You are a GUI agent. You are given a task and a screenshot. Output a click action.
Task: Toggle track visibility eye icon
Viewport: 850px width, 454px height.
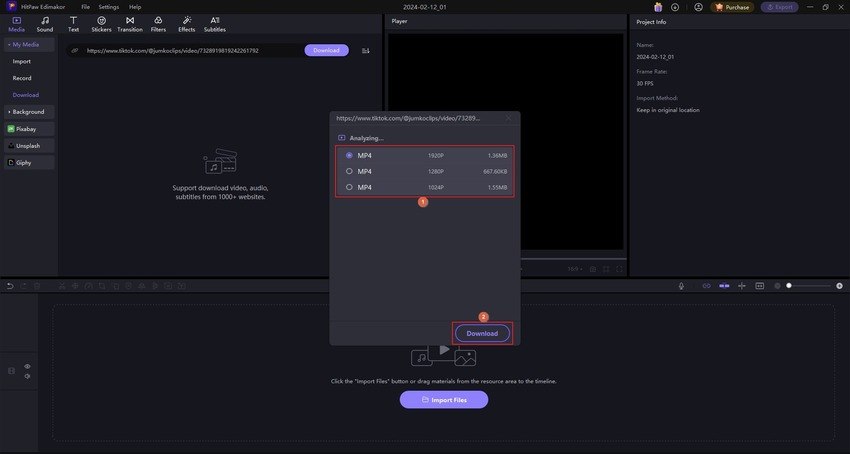pos(27,367)
